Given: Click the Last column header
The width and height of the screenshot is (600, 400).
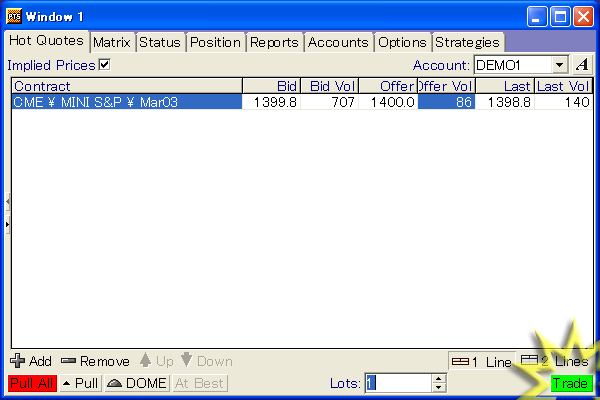Looking at the screenshot, I should point(505,86).
